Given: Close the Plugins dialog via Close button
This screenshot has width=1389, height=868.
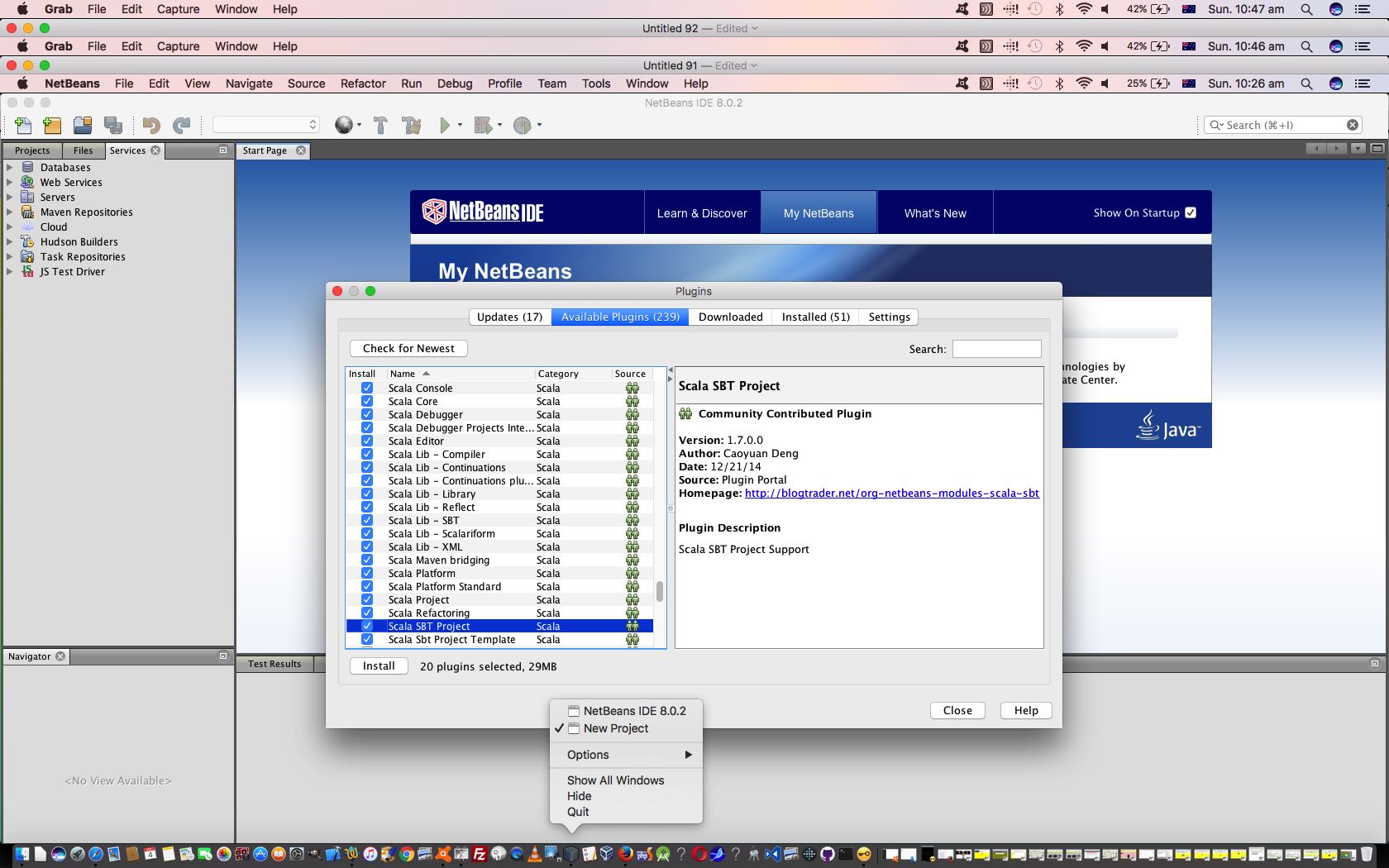Looking at the screenshot, I should tap(957, 710).
